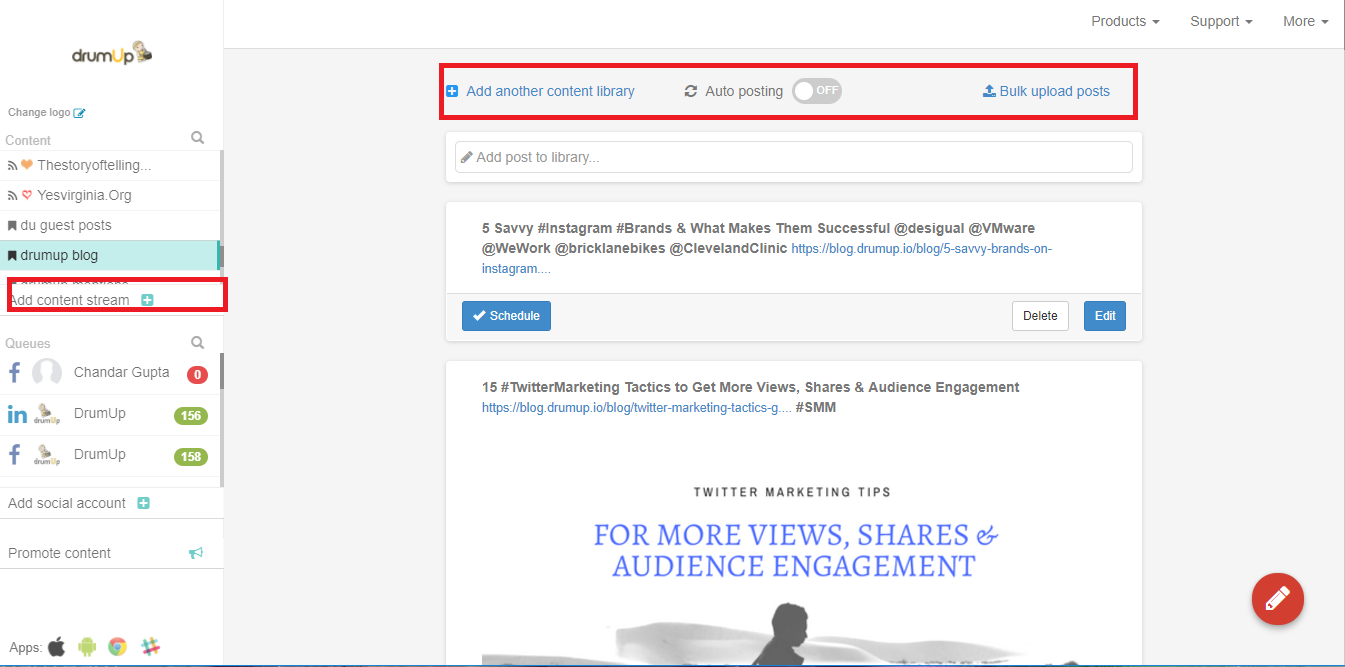
Task: Click Promote content
Action: click(59, 553)
